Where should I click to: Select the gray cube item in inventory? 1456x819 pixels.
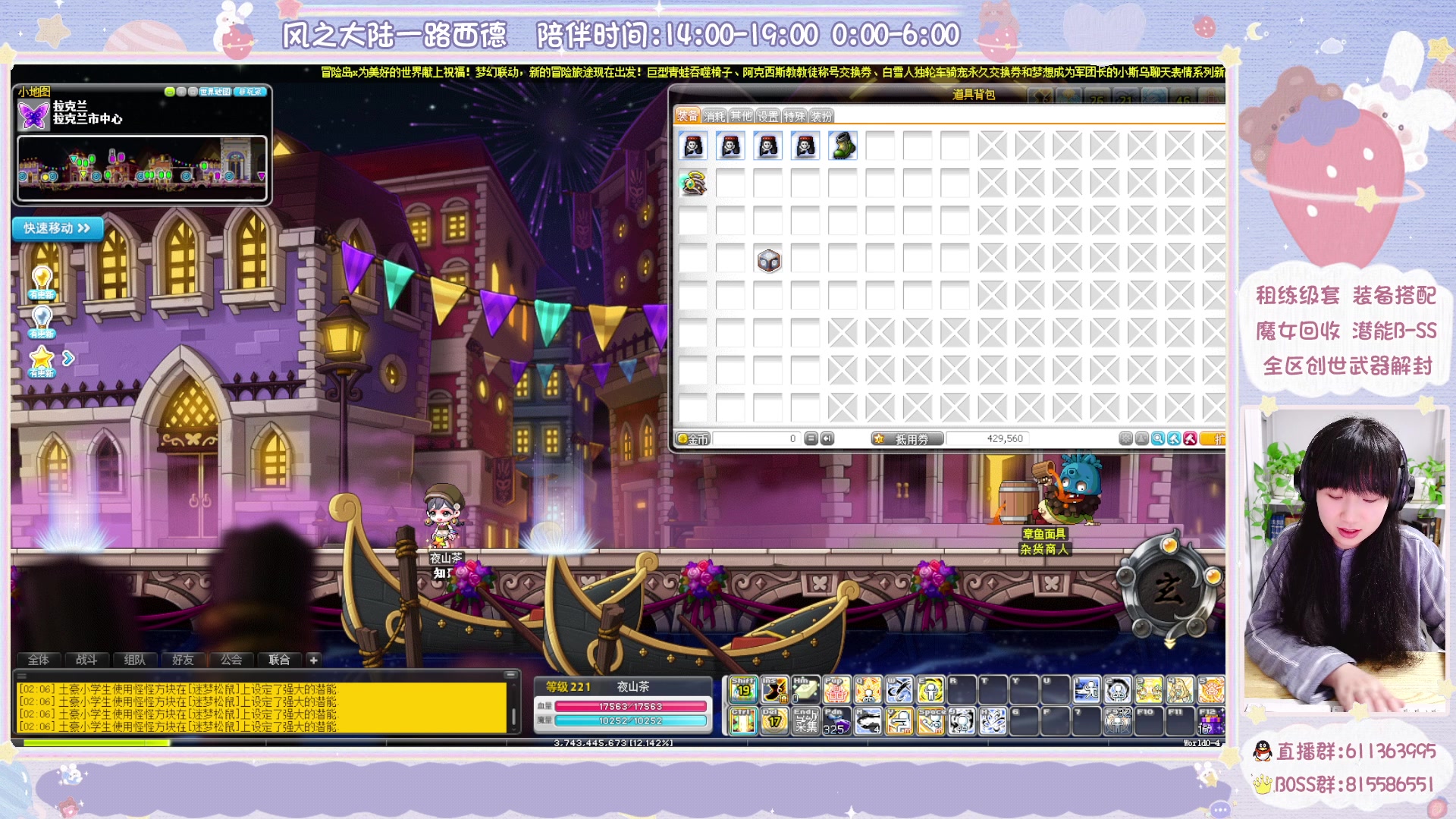(x=768, y=260)
